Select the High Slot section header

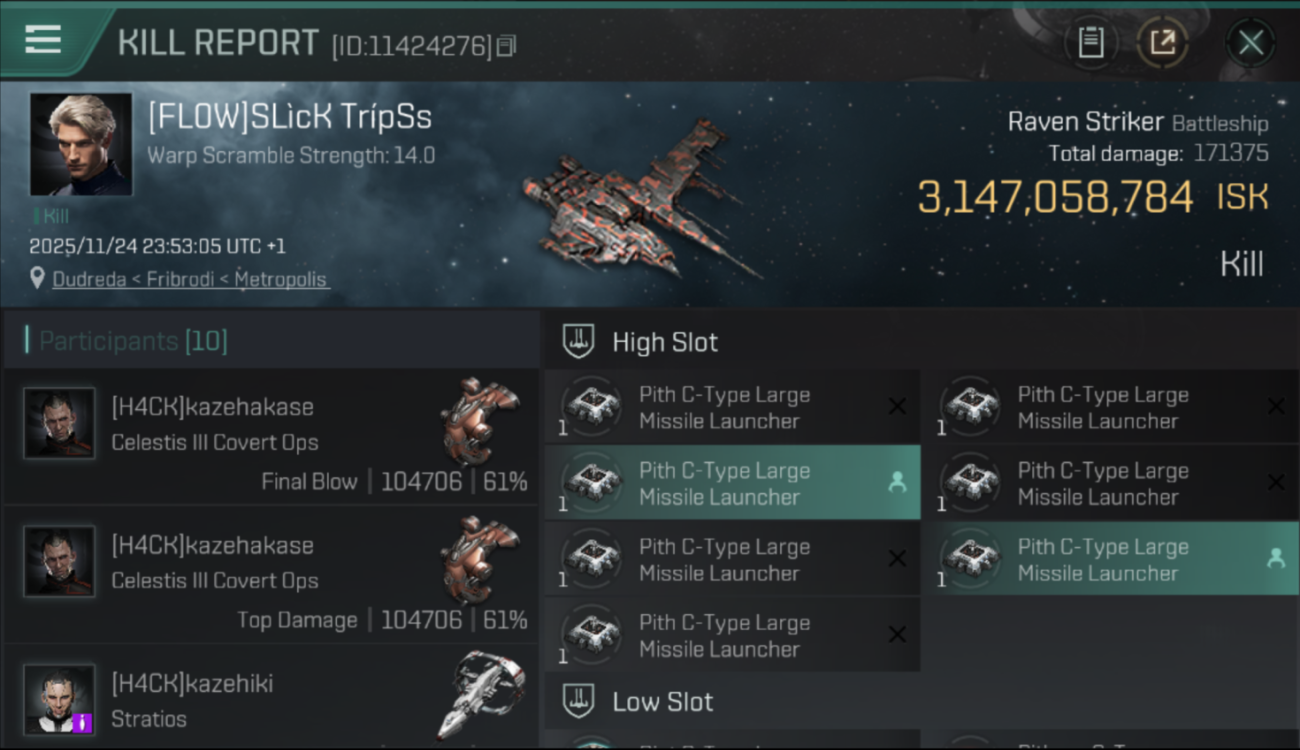click(665, 342)
